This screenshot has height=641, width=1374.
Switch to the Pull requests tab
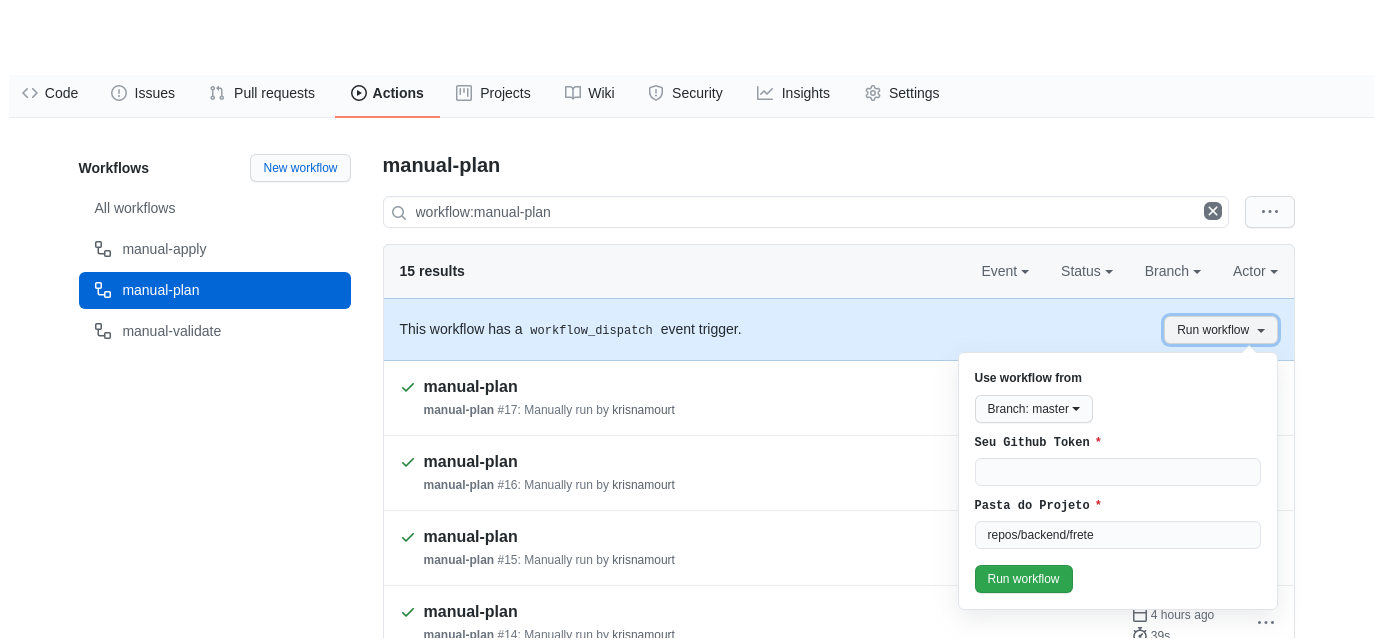[262, 93]
